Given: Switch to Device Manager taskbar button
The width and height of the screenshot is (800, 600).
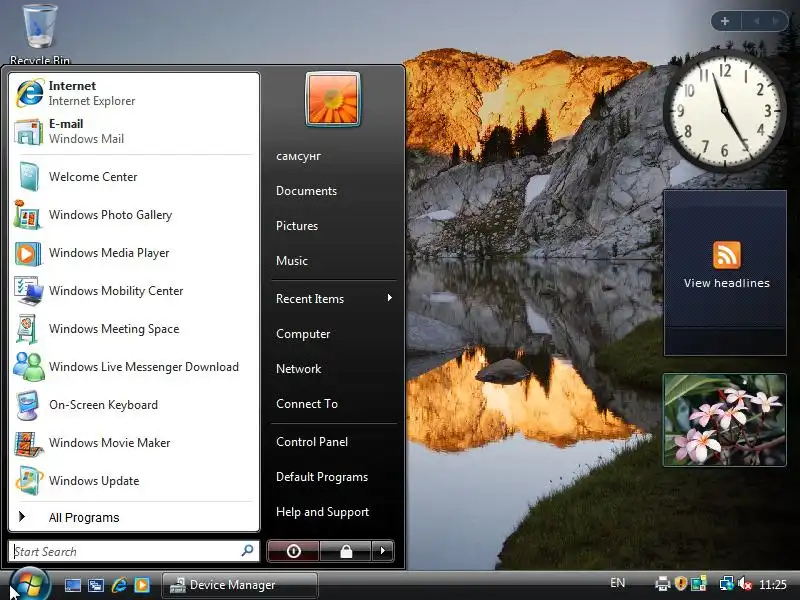Looking at the screenshot, I should pyautogui.click(x=239, y=585).
